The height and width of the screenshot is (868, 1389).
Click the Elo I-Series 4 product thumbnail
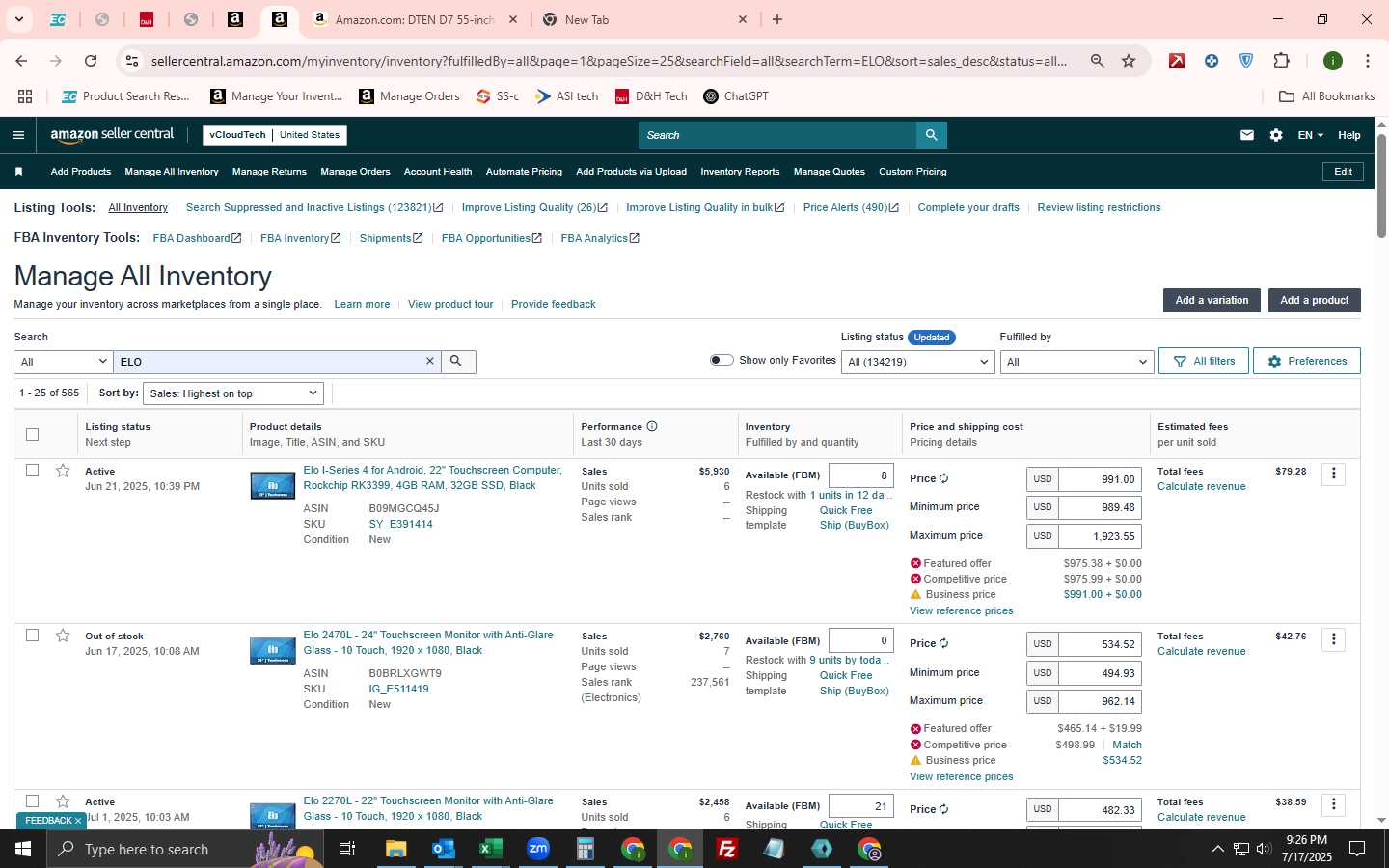(272, 485)
